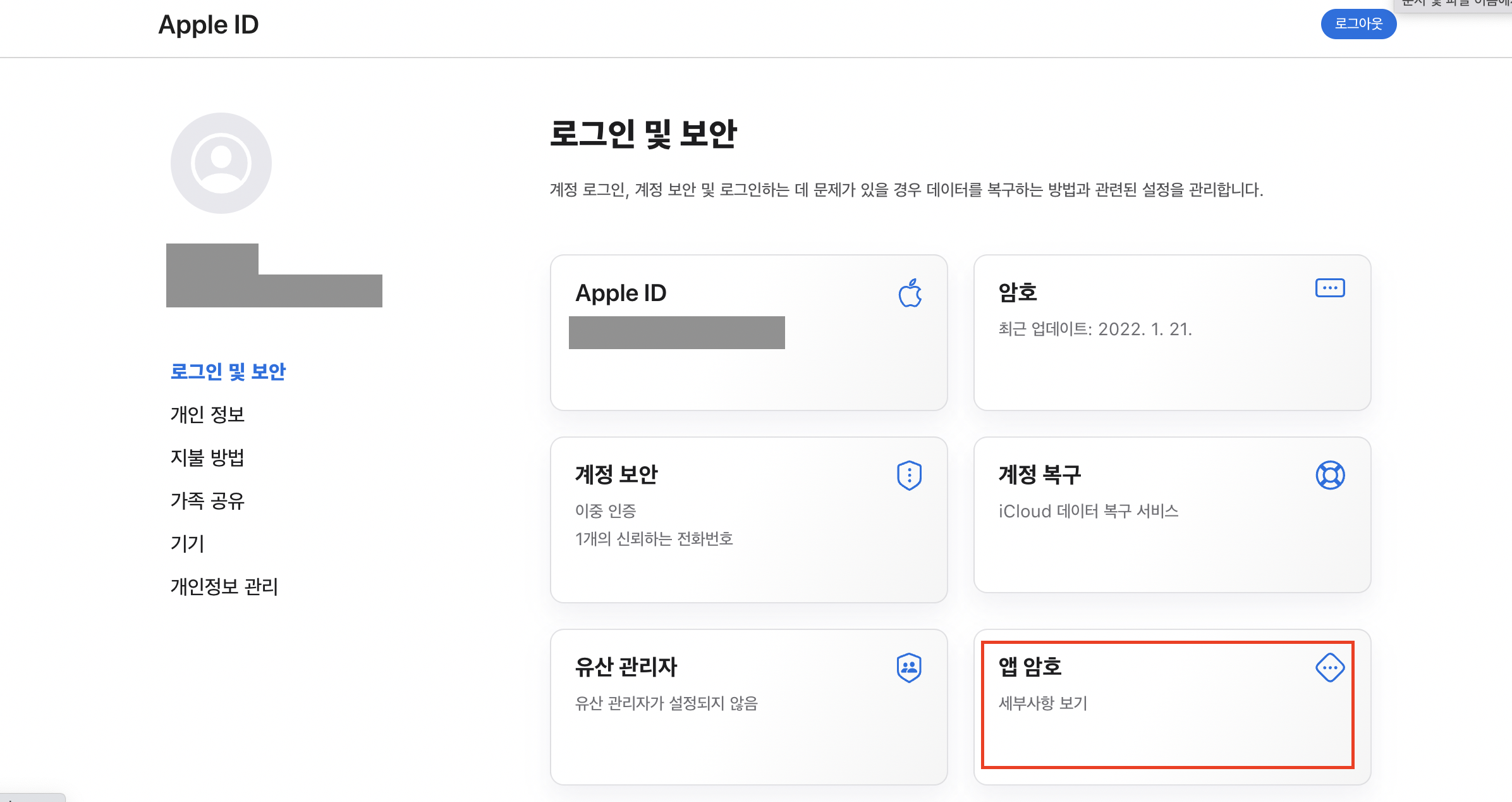This screenshot has height=802, width=1512.
Task: Click the Apple logo icon in Apple ID card
Action: pyautogui.click(x=910, y=293)
